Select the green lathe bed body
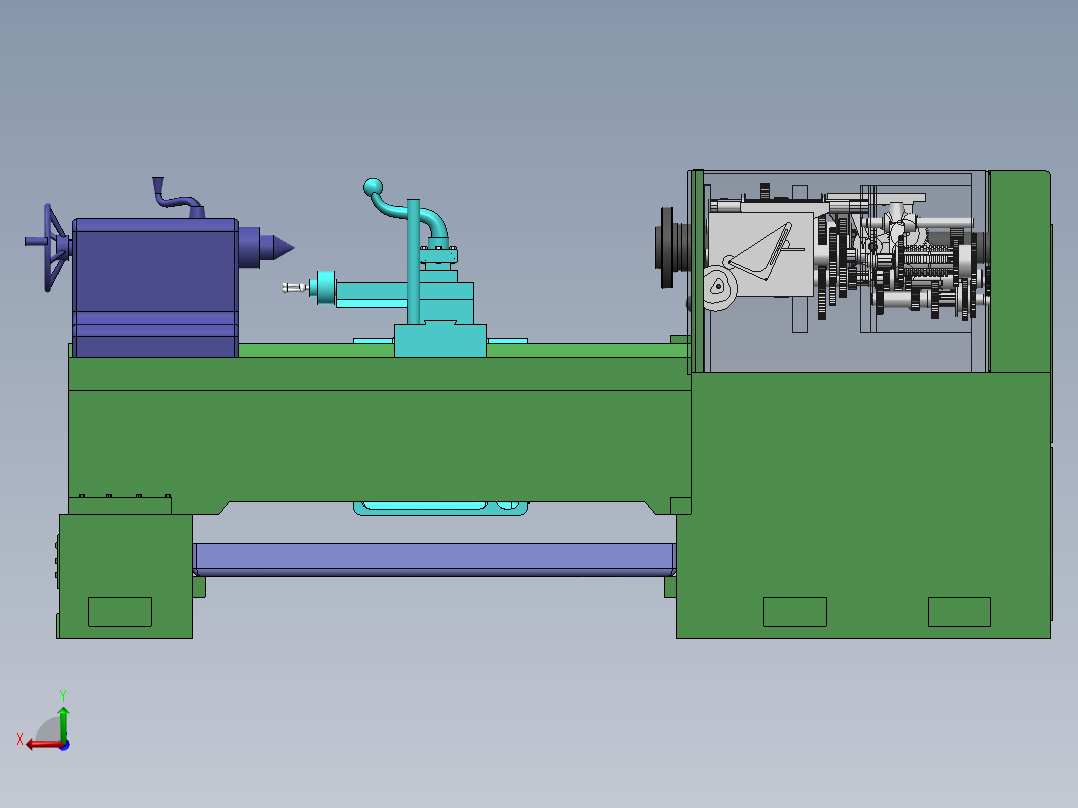This screenshot has height=808, width=1078. click(380, 435)
